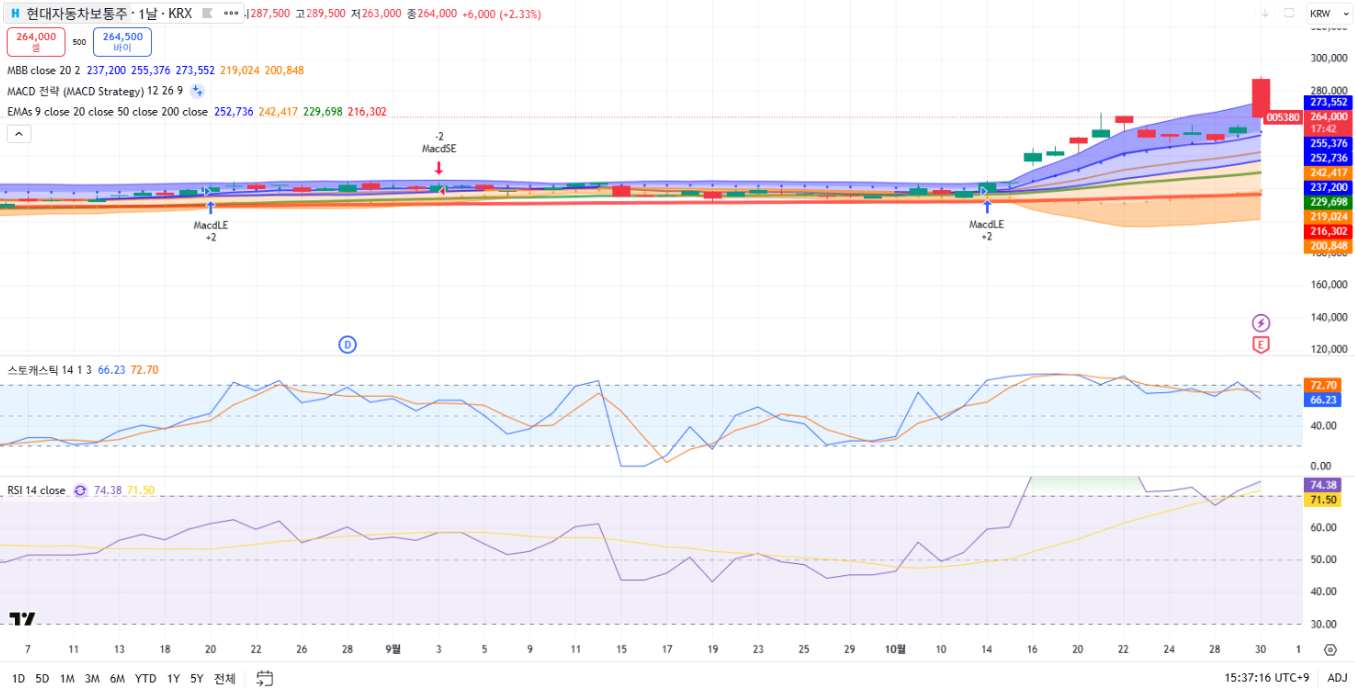Click the 66.23 stochastic axis label
Image resolution: width=1355 pixels, height=693 pixels.
(x=1323, y=399)
